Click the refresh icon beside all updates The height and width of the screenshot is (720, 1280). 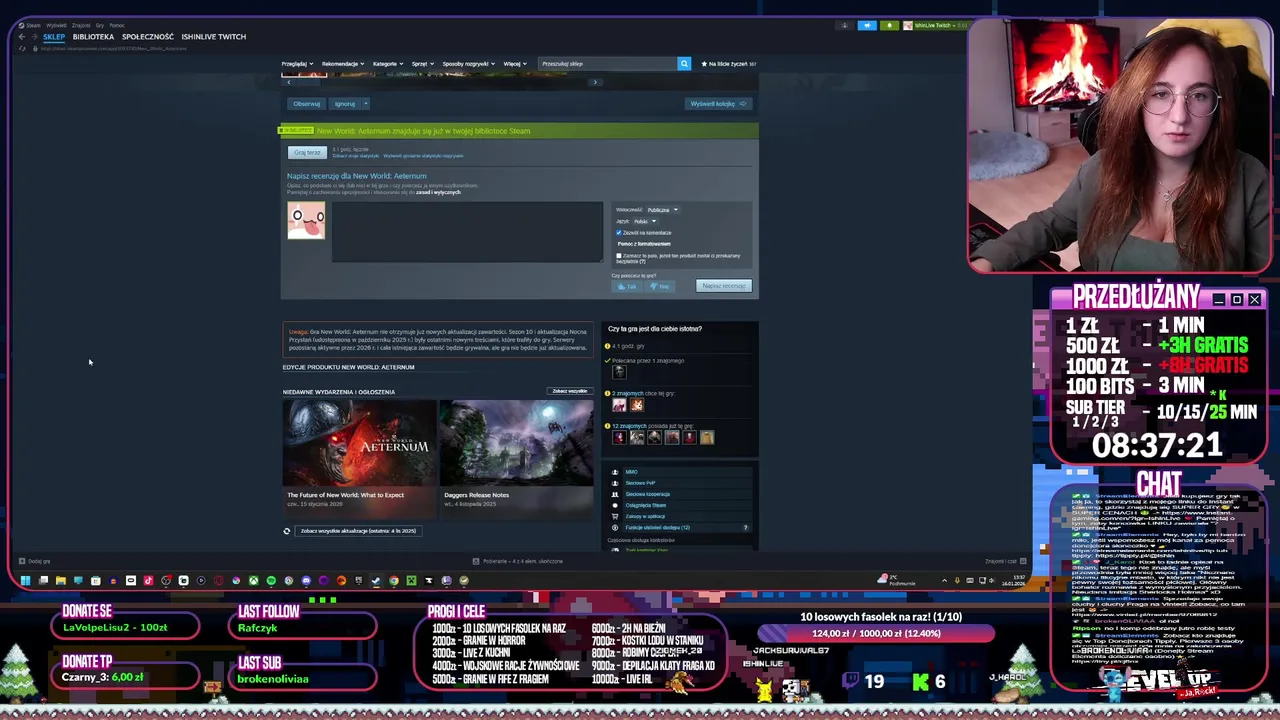tap(287, 531)
